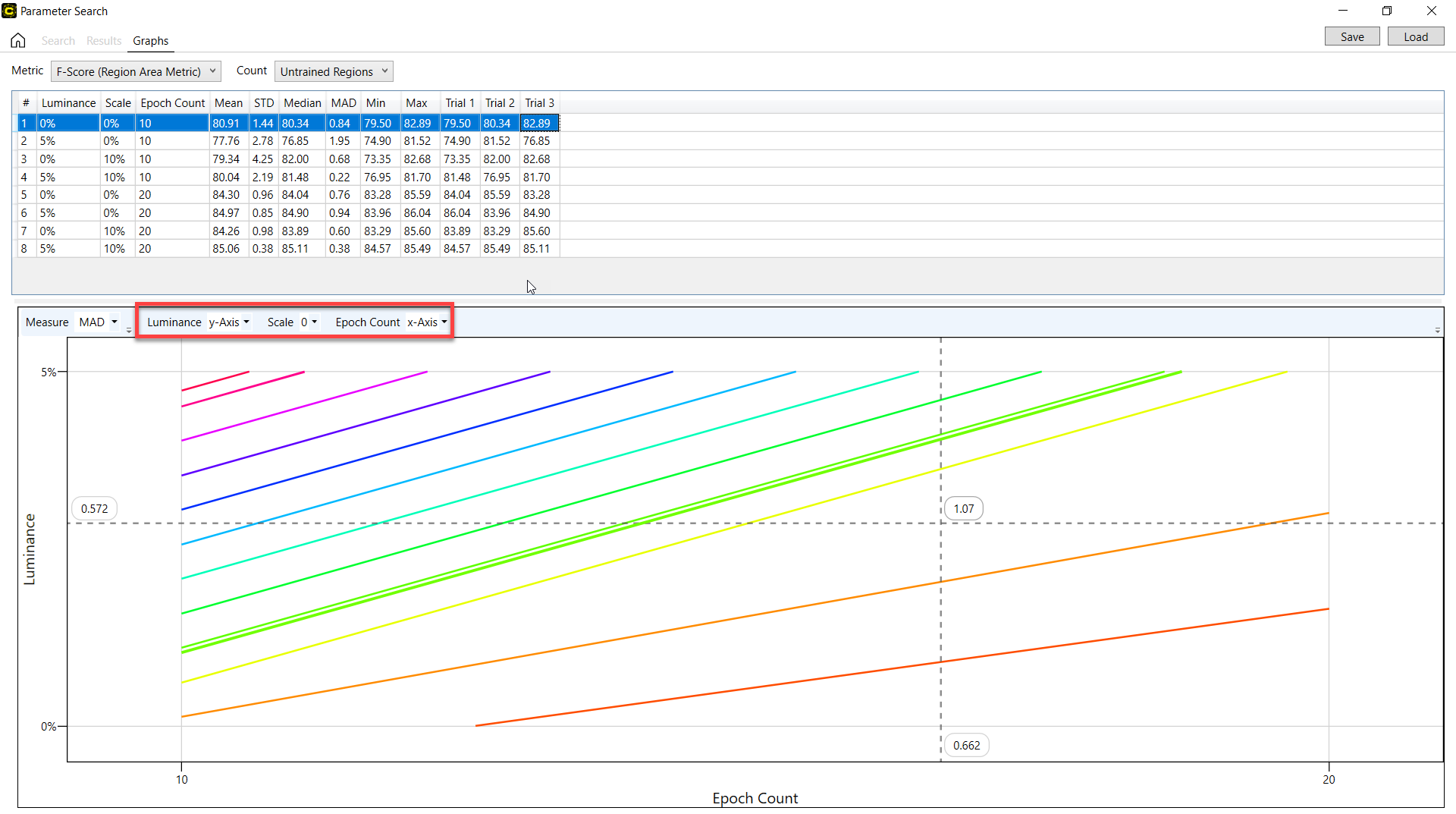Expand the Measure MAD dropdown
1456x814 pixels.
coord(99,322)
